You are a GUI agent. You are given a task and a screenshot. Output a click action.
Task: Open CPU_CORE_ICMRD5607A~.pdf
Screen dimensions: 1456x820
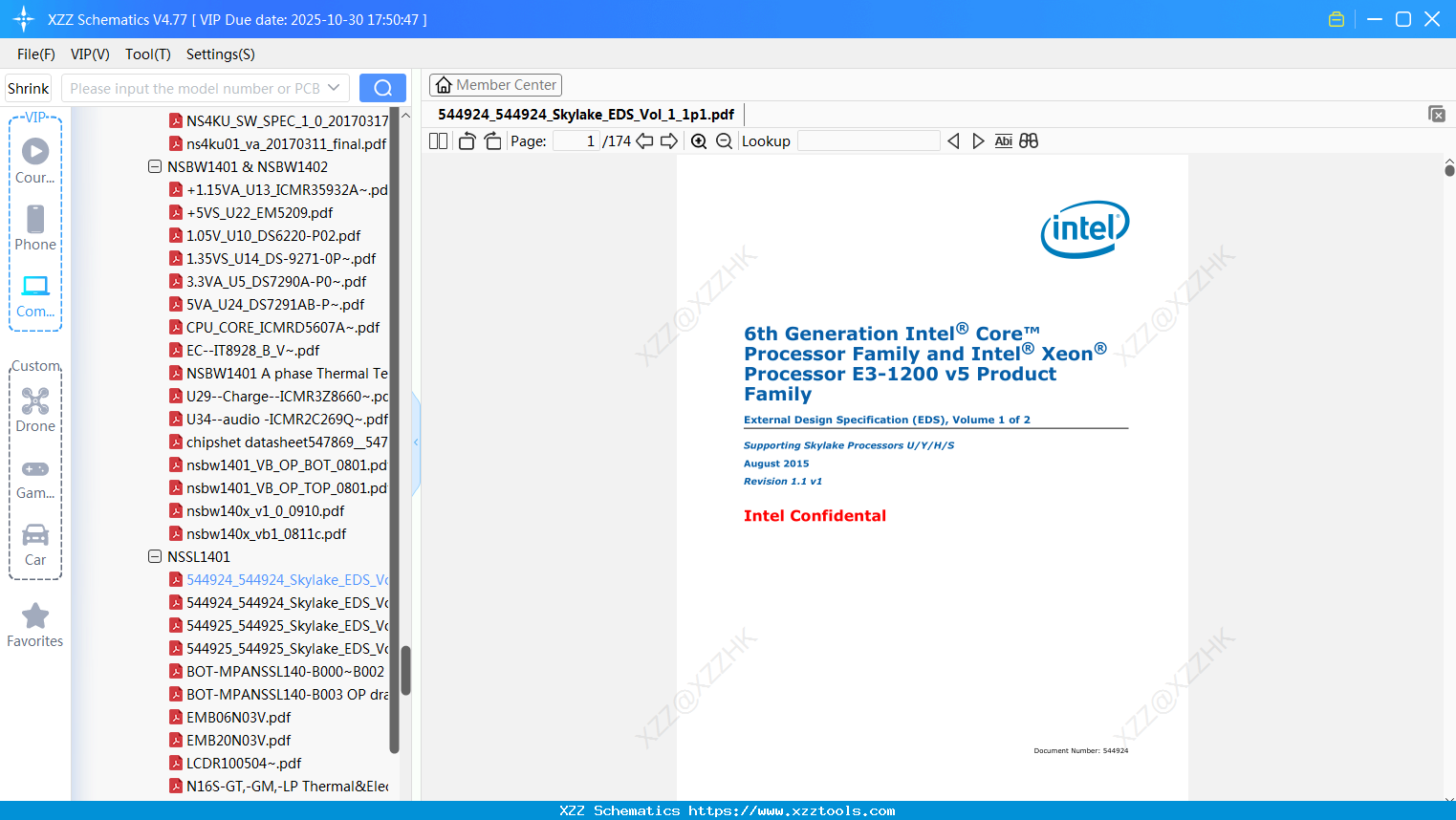[x=274, y=327]
